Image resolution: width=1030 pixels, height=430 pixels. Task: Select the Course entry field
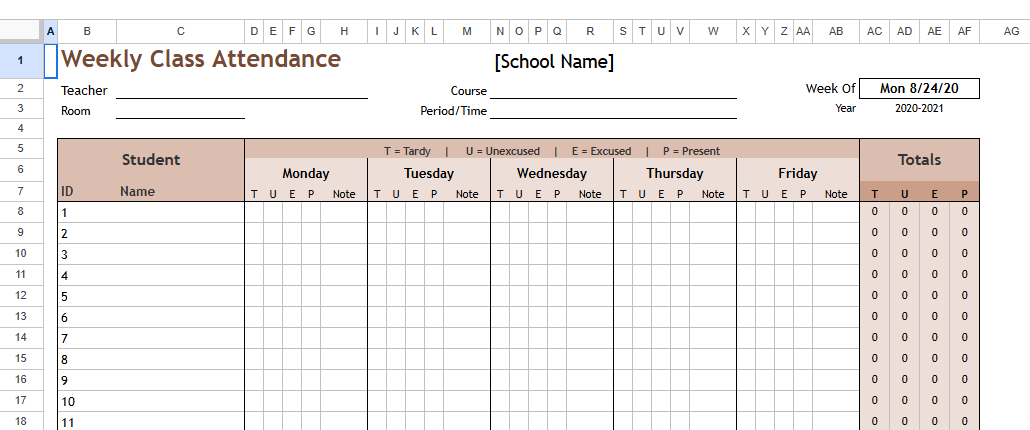[612, 91]
